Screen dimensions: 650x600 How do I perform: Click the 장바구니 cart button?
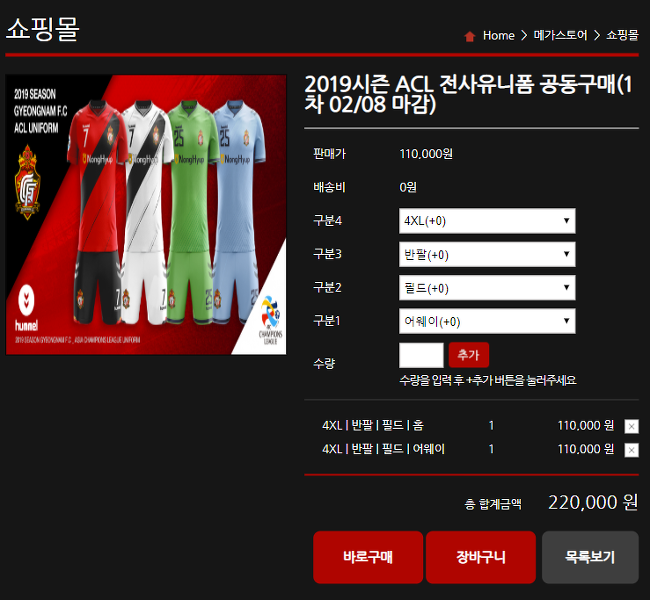[481, 557]
